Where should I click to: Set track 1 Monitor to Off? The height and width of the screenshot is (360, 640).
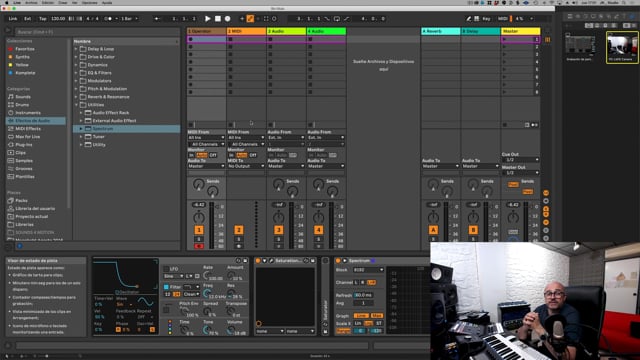click(213, 155)
